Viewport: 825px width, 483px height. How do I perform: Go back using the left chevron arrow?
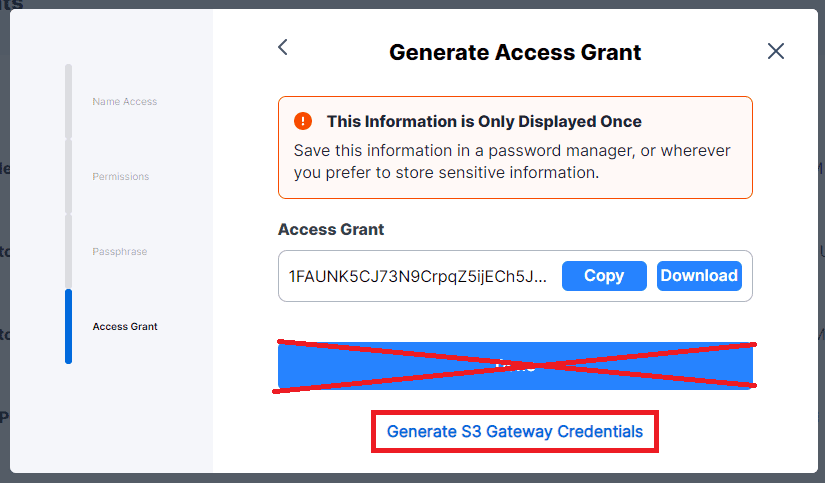click(x=283, y=47)
